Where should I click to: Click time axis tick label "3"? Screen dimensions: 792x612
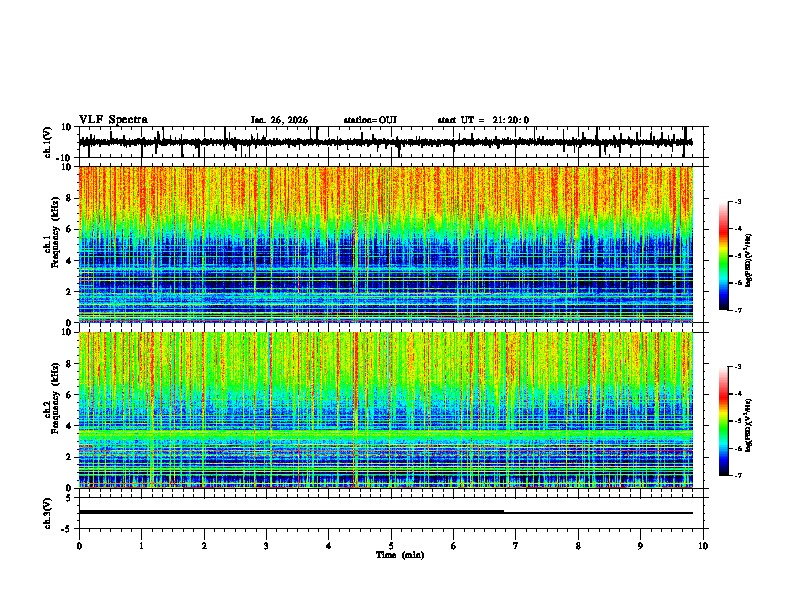[266, 546]
